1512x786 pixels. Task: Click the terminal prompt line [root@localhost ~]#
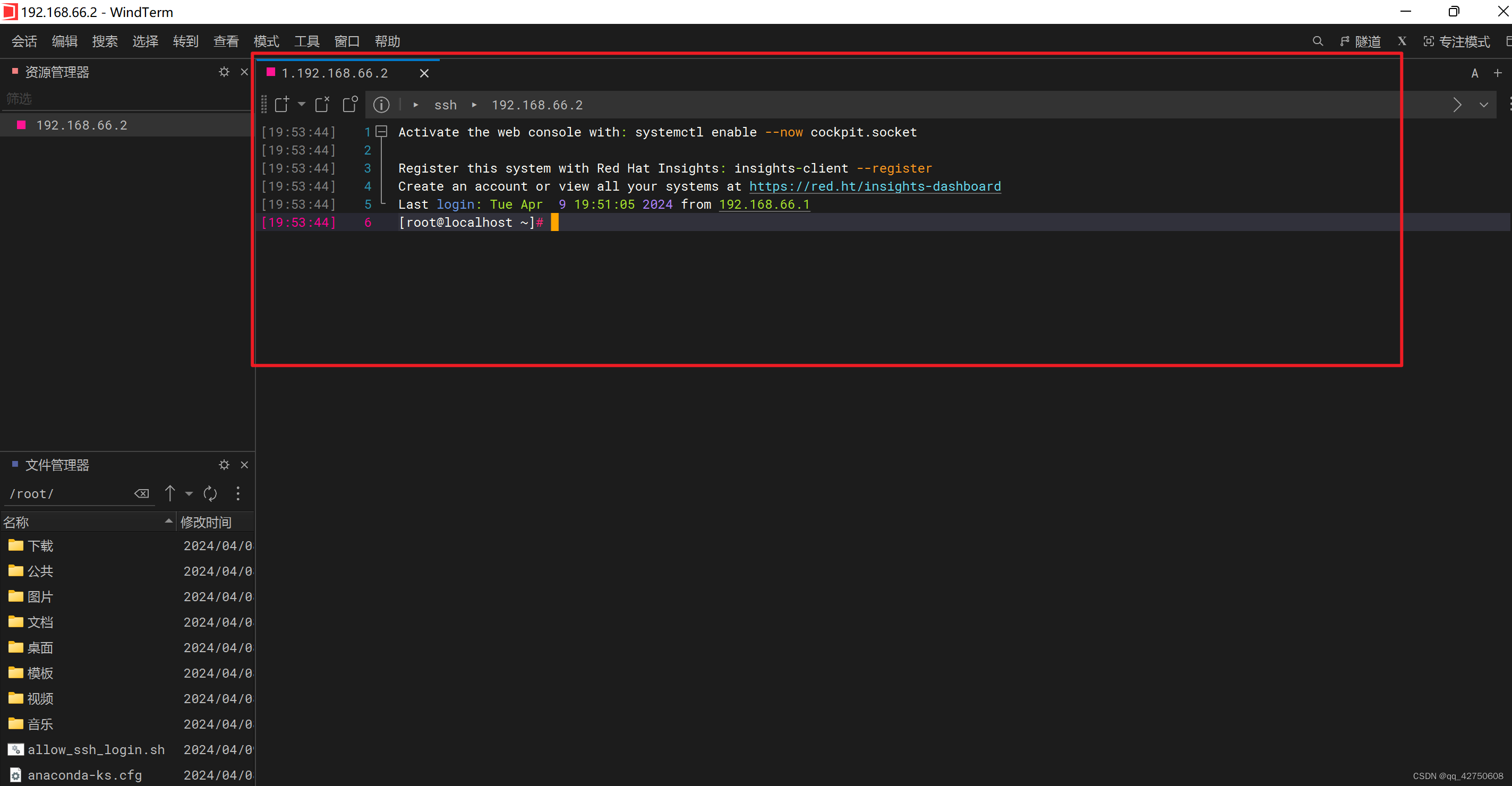(471, 223)
